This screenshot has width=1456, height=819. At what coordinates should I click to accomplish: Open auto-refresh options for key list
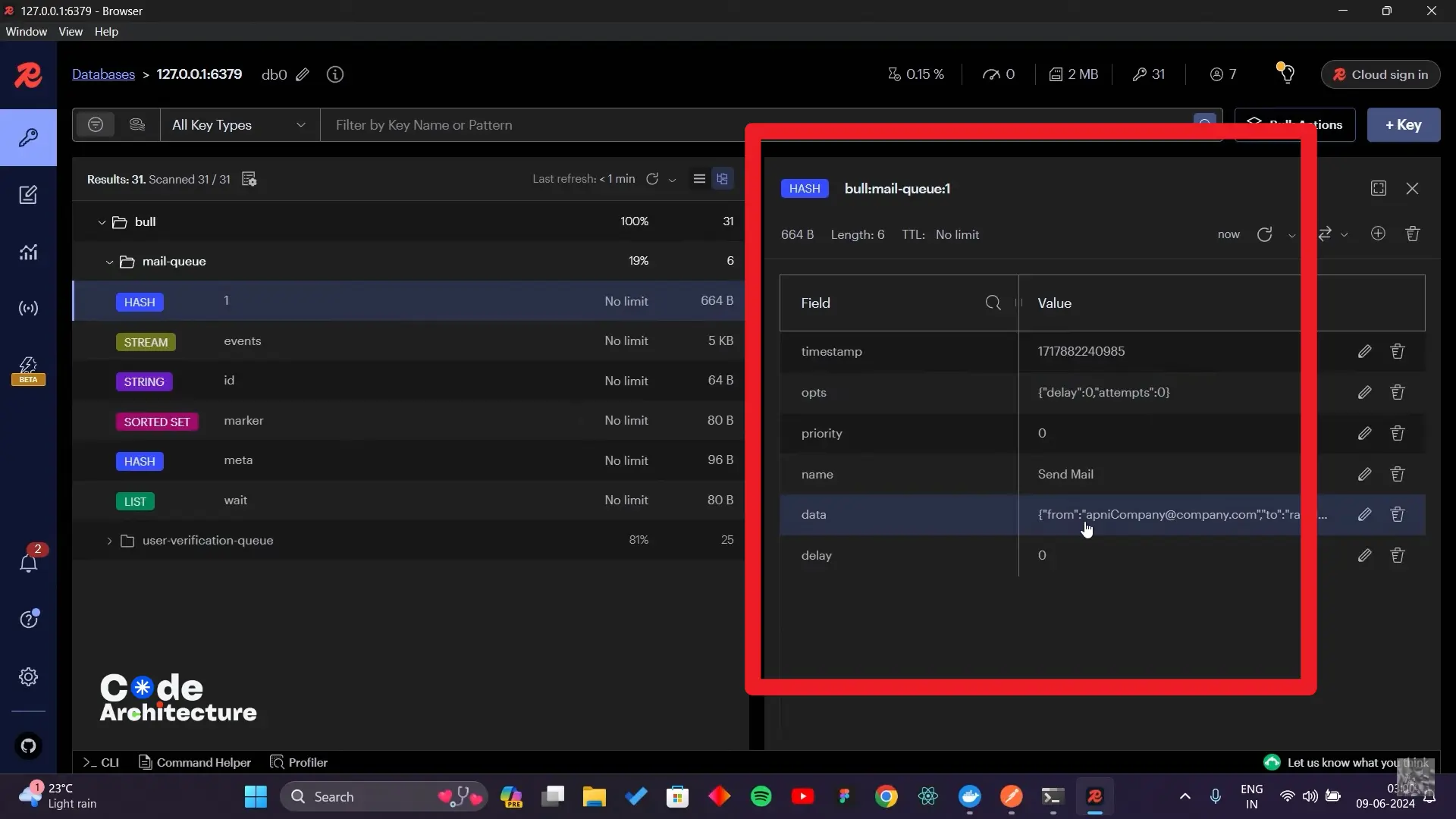click(x=672, y=180)
